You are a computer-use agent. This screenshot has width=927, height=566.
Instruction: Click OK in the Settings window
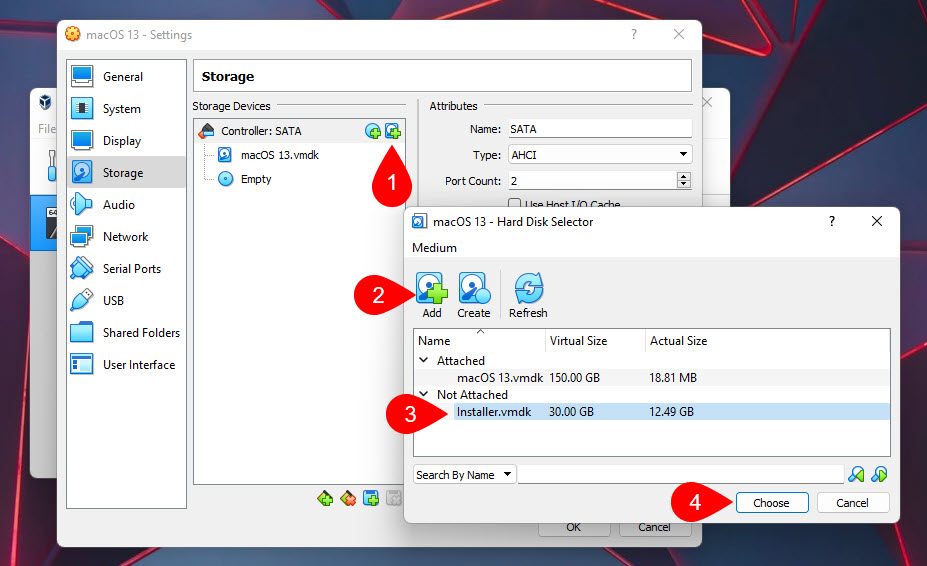[x=573, y=528]
